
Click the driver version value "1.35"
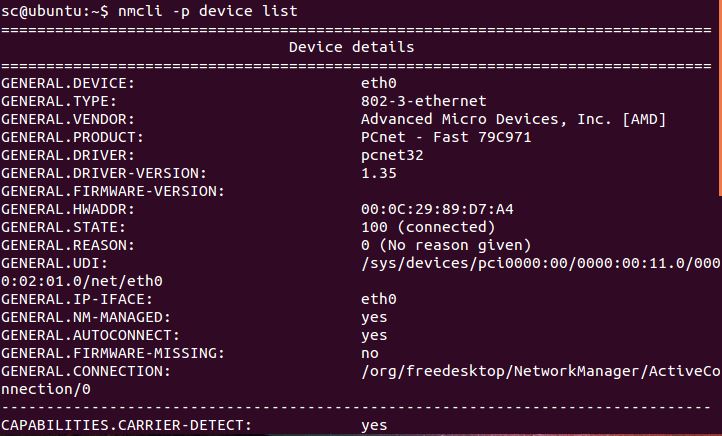click(379, 173)
